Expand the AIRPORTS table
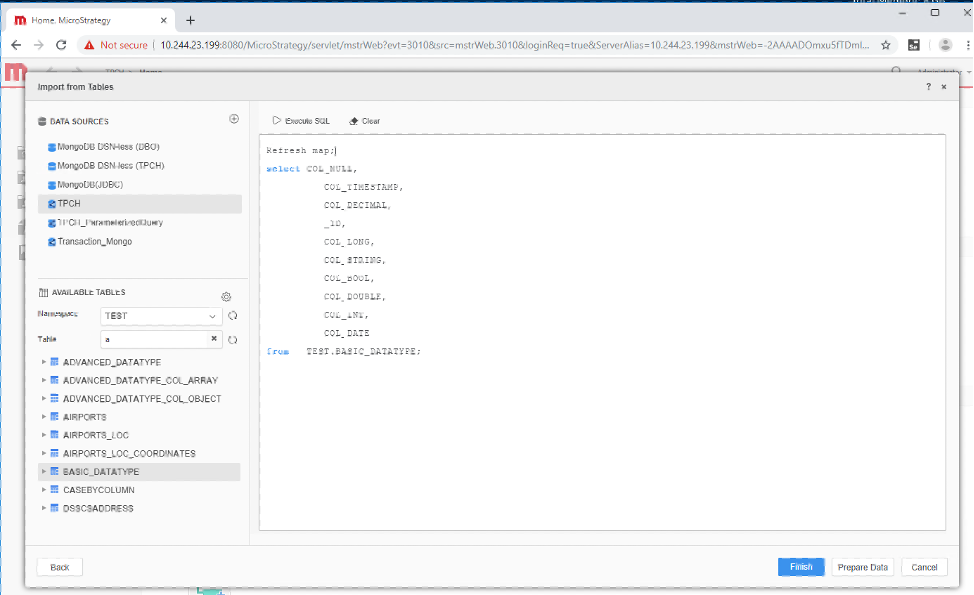Screen dimensions: 974x595 42,417
